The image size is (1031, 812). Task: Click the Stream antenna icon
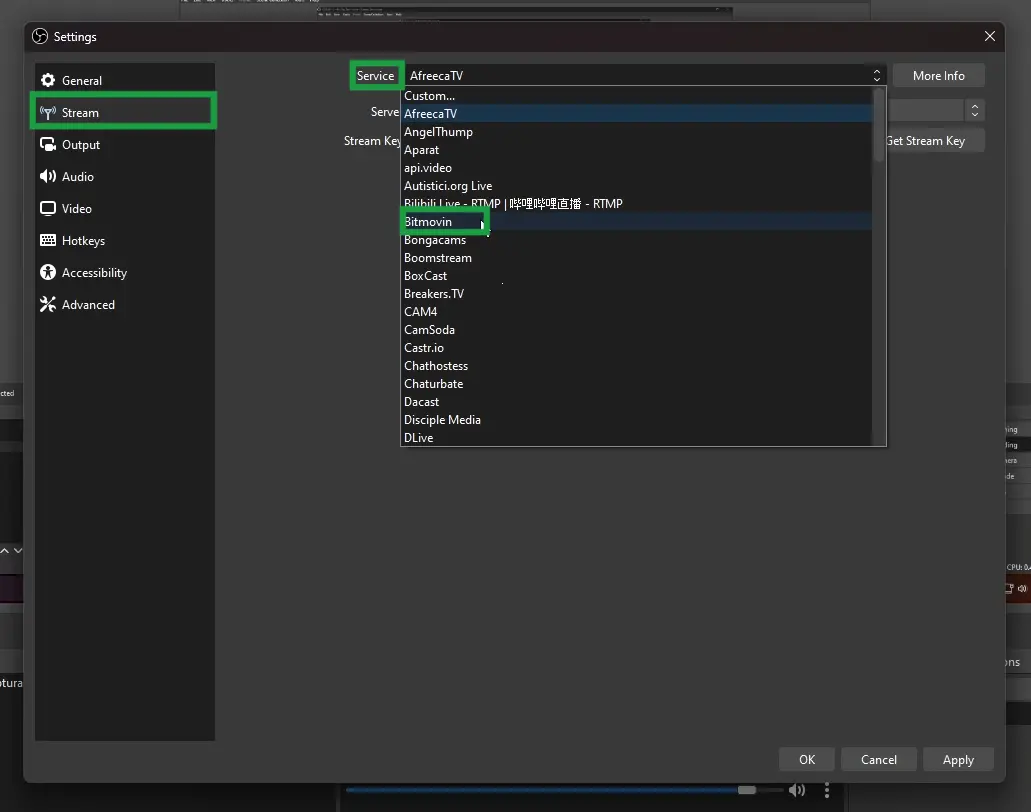pos(48,112)
